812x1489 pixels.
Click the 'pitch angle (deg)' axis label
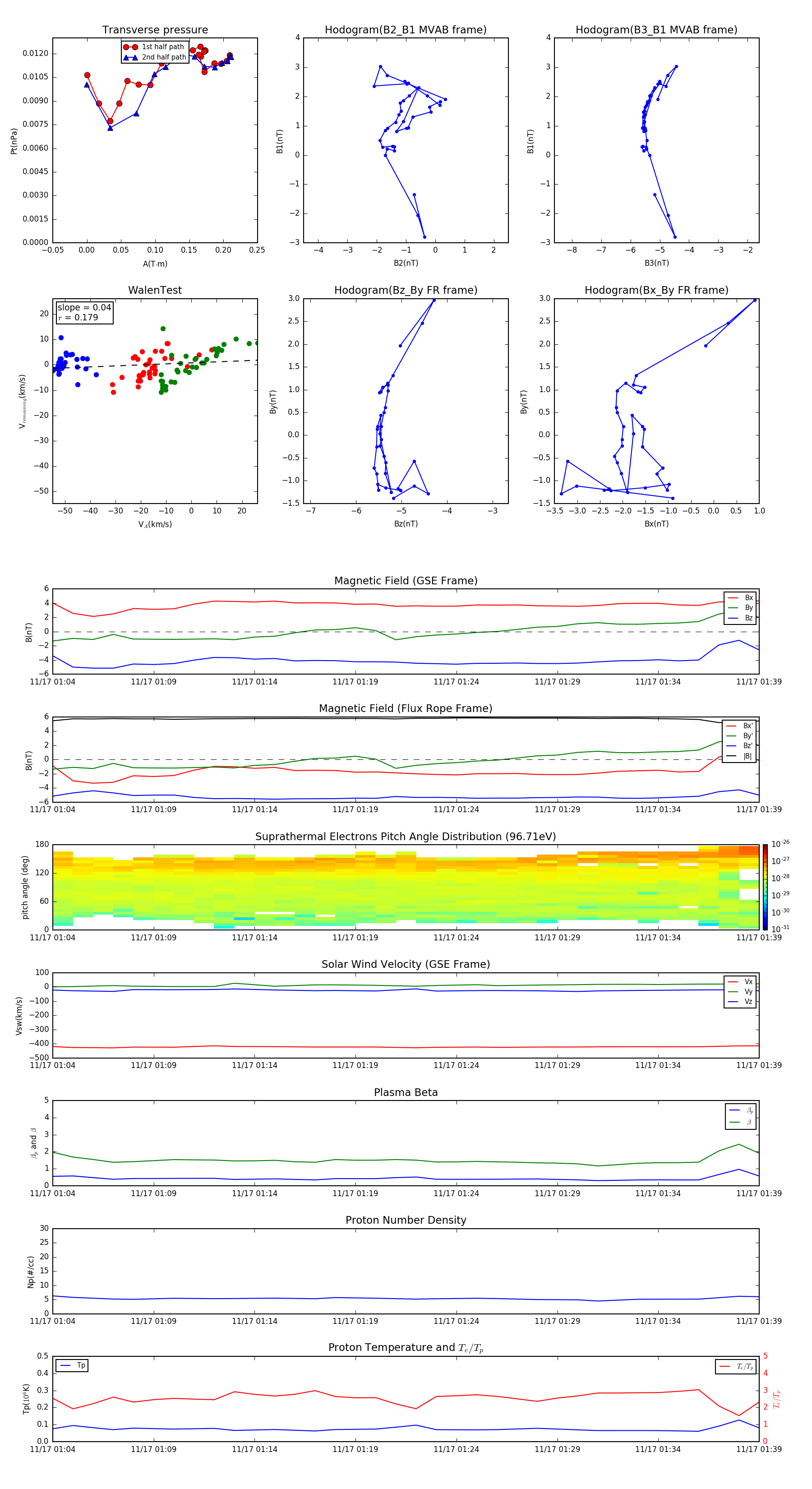[x=25, y=887]
